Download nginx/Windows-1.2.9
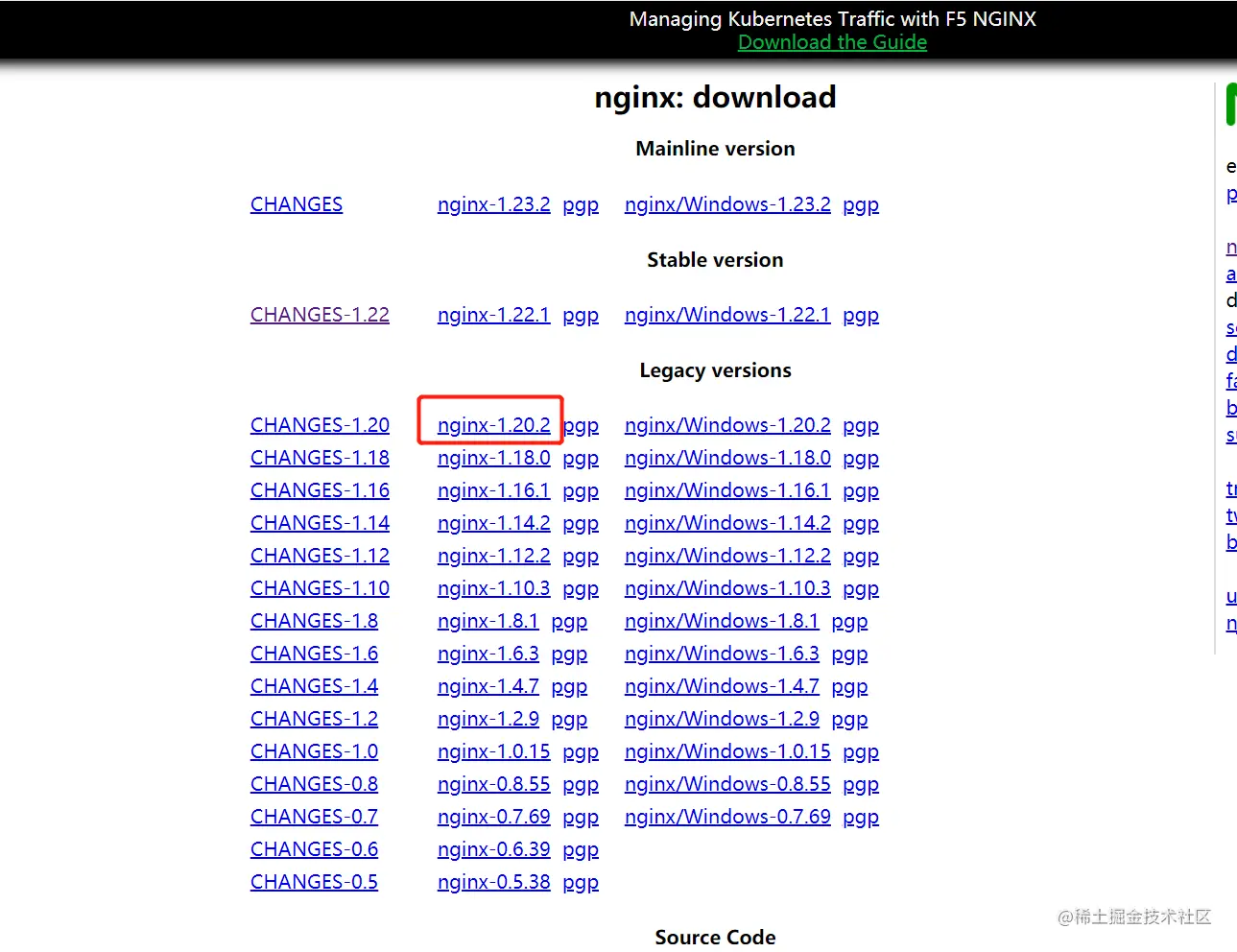The width and height of the screenshot is (1237, 952). 722,719
